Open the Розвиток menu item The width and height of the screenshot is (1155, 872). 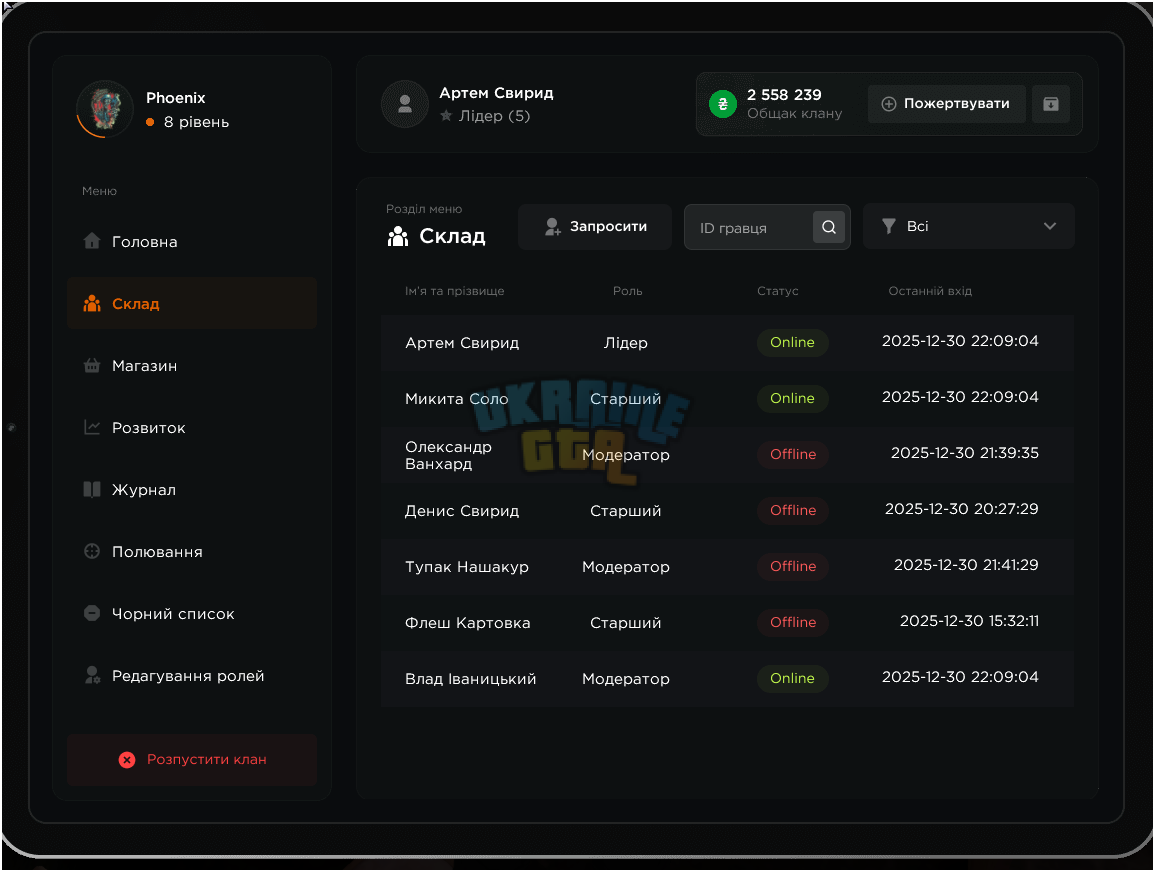192,427
